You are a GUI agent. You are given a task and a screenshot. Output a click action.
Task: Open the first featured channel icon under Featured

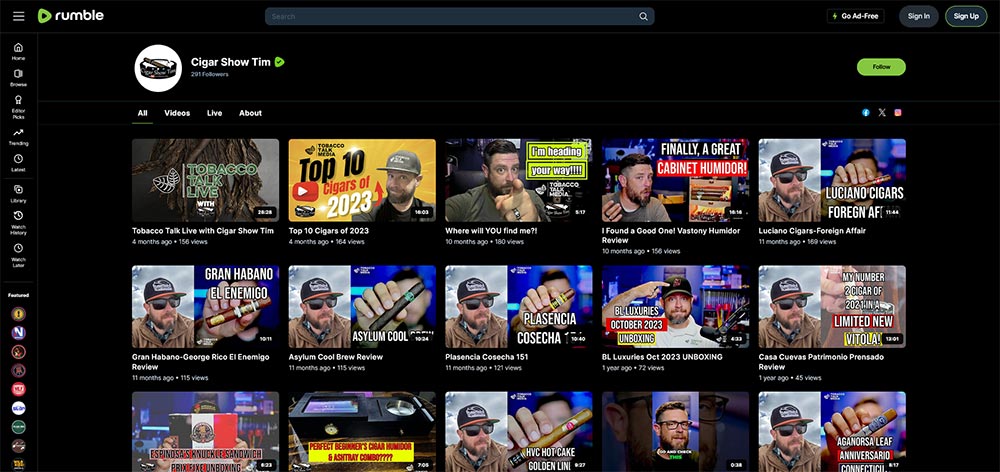(18, 314)
